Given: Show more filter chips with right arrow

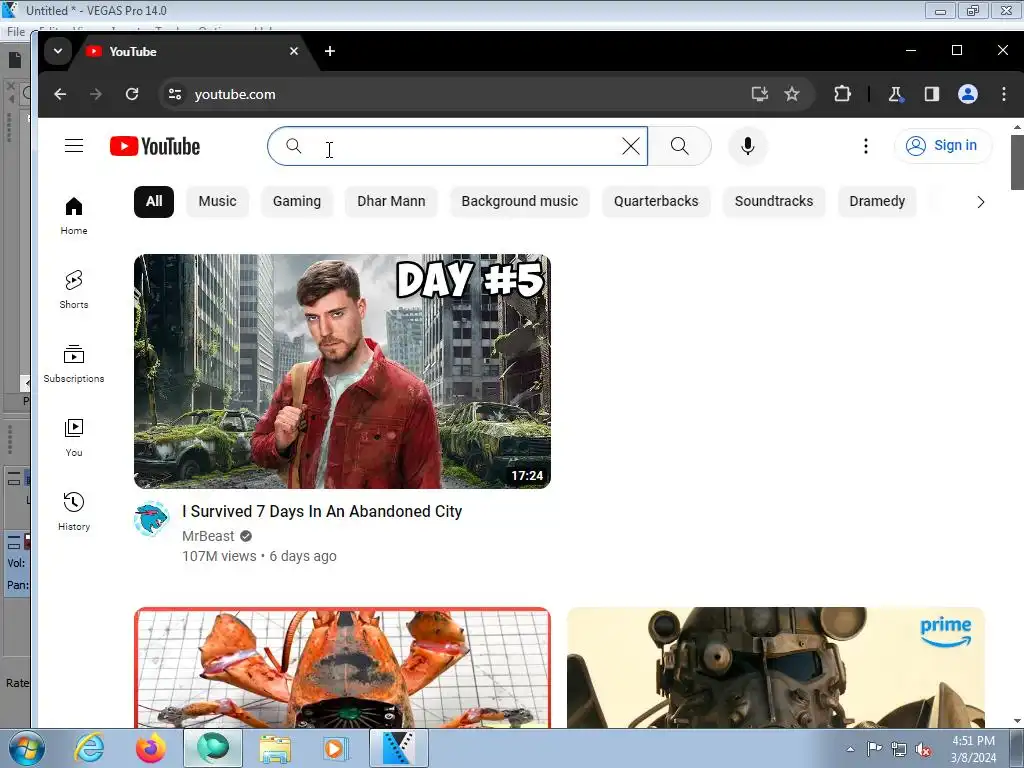Looking at the screenshot, I should (980, 202).
